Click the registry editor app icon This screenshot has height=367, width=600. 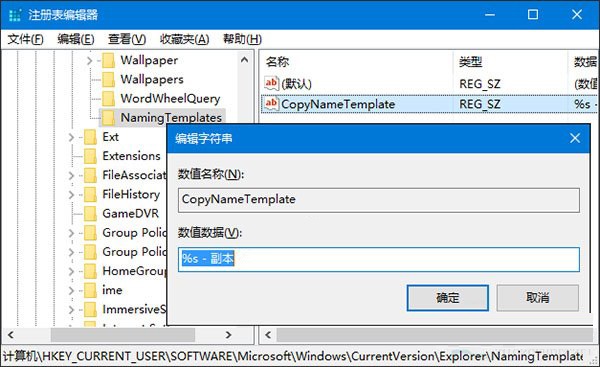tap(15, 15)
